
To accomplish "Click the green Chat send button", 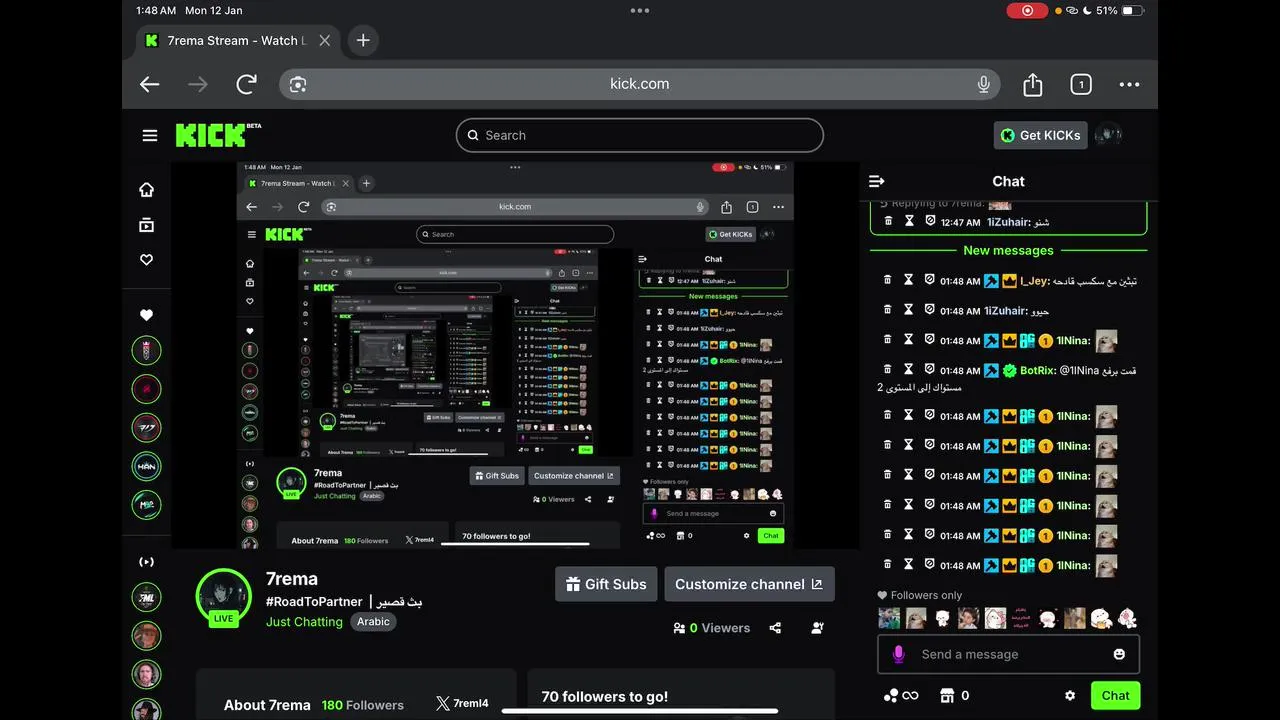I will (x=1115, y=695).
